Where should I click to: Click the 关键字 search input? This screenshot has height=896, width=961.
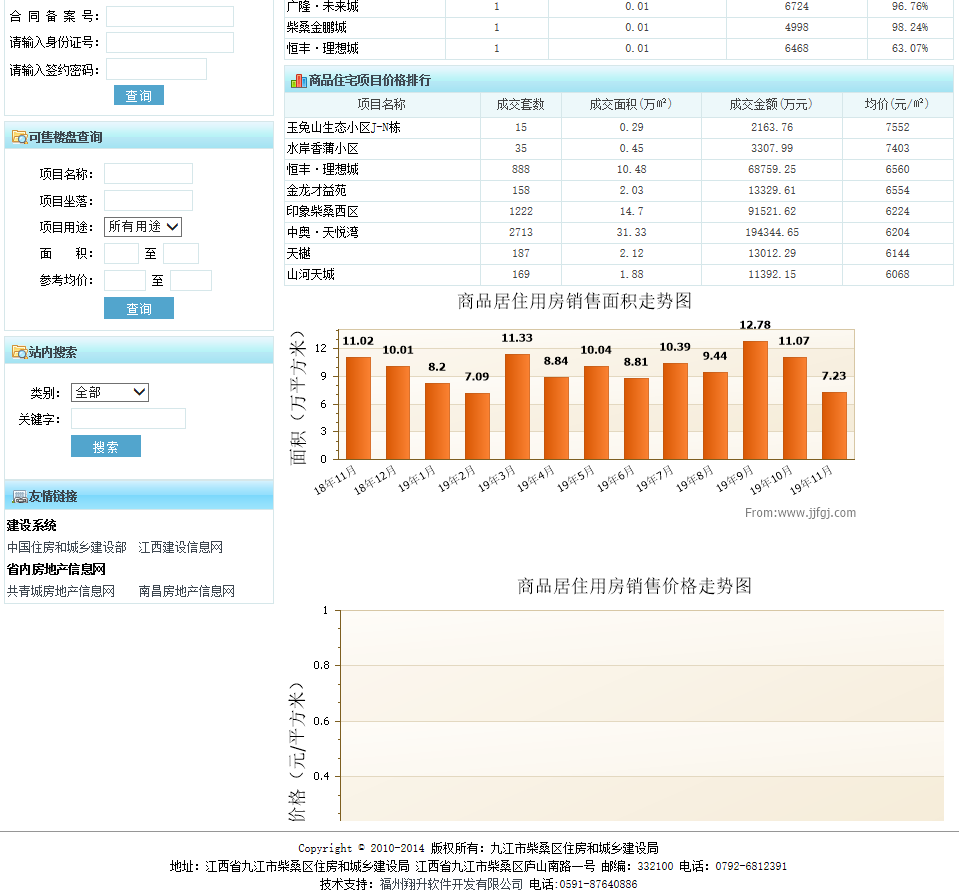click(x=128, y=418)
